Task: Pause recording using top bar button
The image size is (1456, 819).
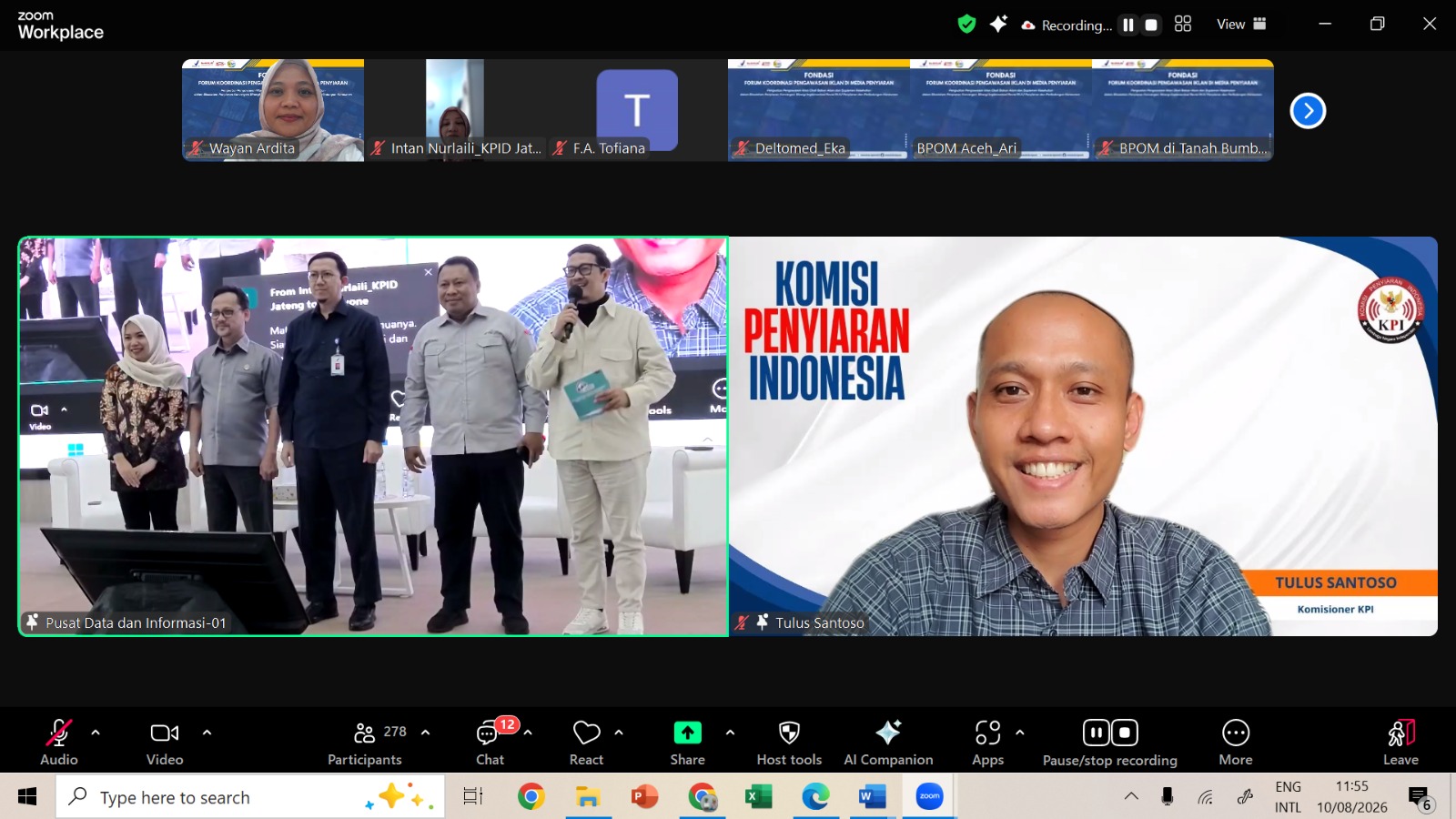Action: [1128, 25]
